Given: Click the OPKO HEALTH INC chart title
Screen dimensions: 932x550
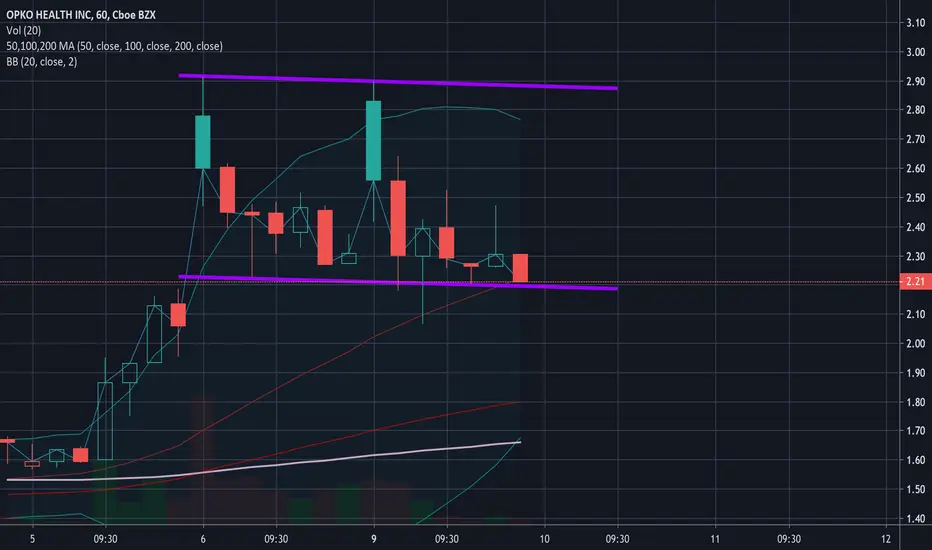Looking at the screenshot, I should point(81,14).
